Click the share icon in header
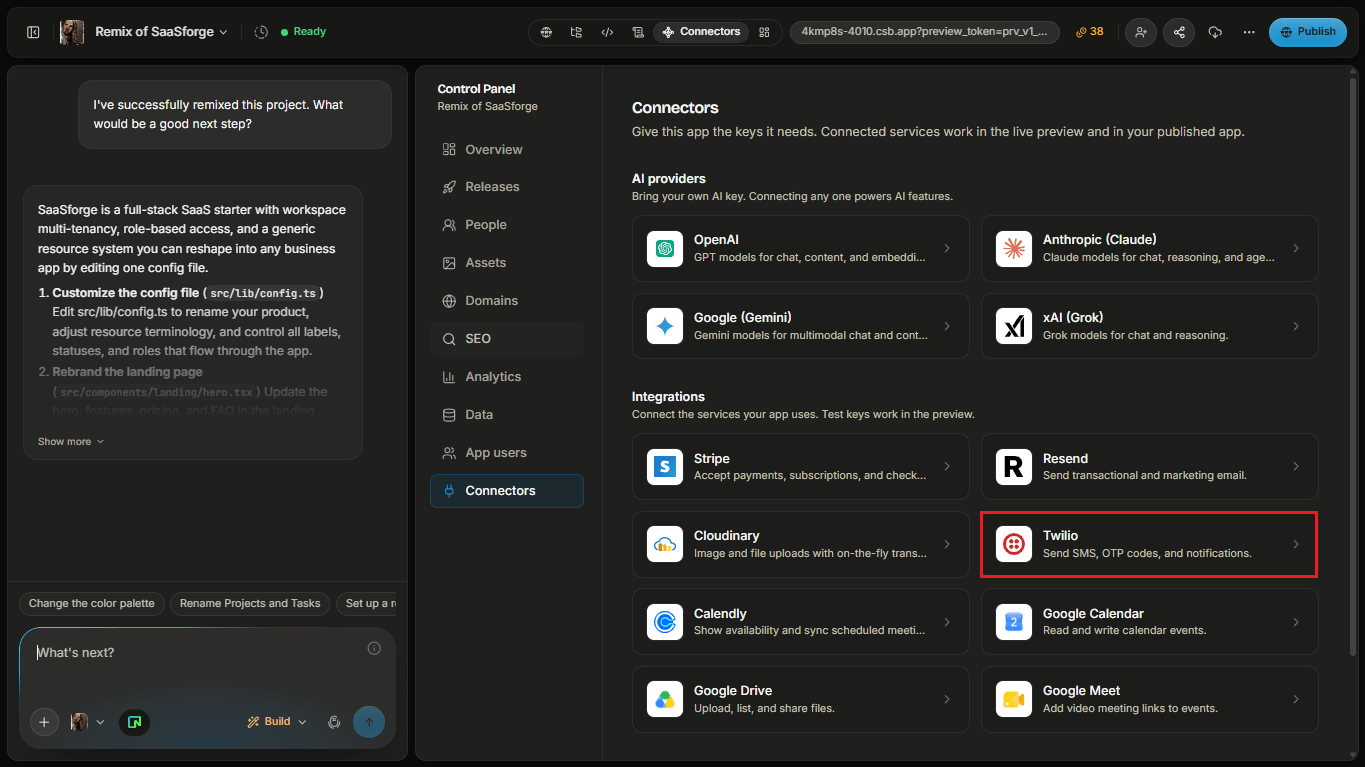Image resolution: width=1365 pixels, height=767 pixels. [1179, 32]
